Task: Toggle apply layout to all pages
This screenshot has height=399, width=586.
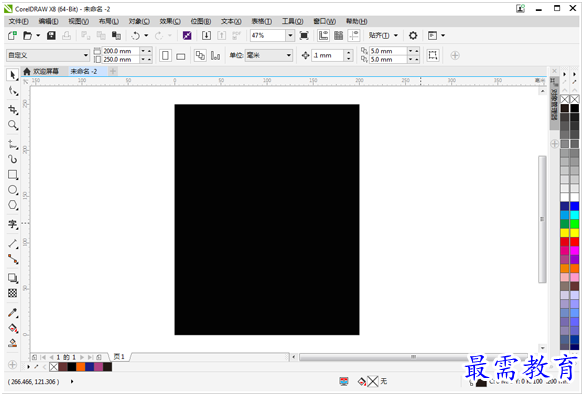Action: click(x=200, y=56)
